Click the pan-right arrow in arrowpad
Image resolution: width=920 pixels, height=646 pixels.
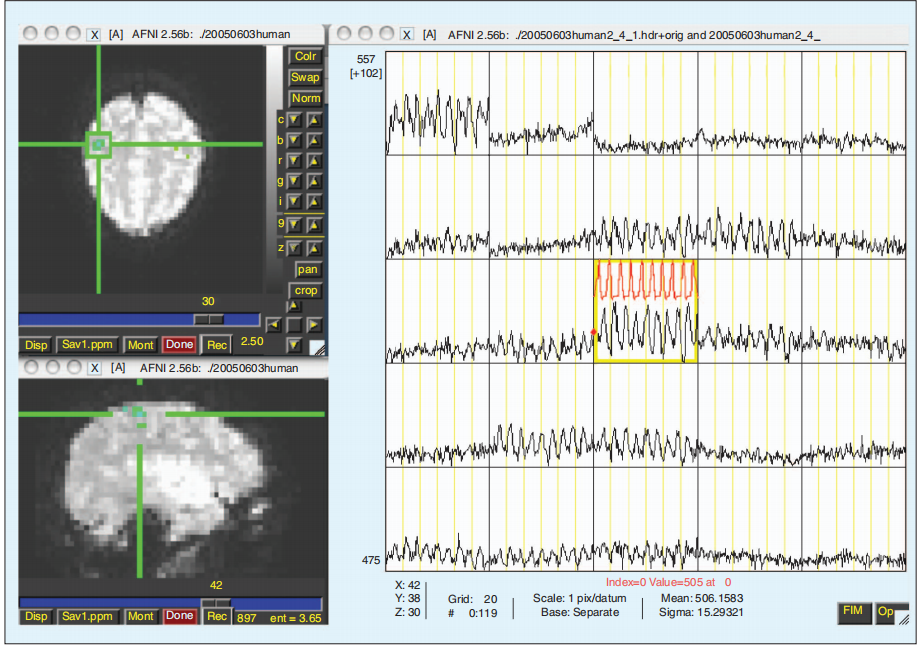pyautogui.click(x=314, y=325)
